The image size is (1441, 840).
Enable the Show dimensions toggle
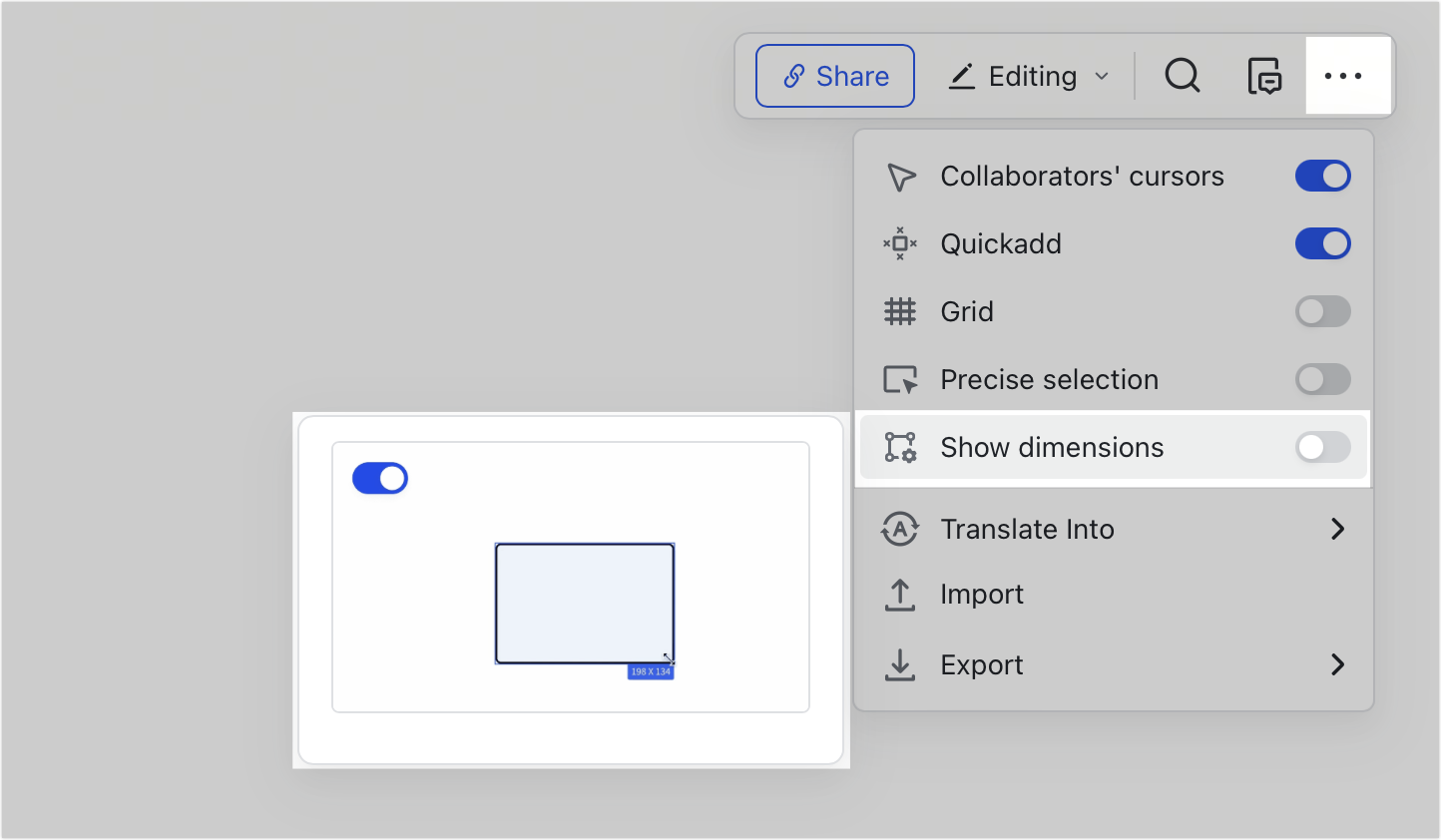tap(1322, 447)
